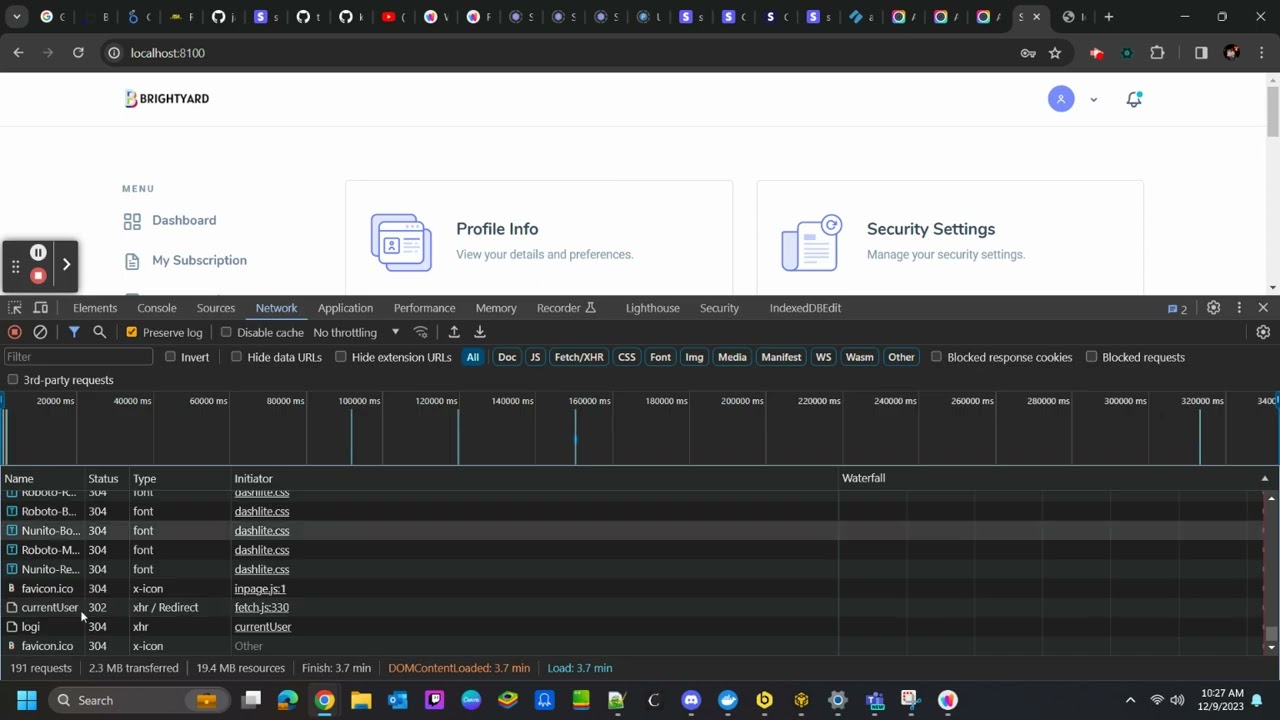Switch to the Application tab
Image resolution: width=1280 pixels, height=720 pixels.
pos(345,308)
